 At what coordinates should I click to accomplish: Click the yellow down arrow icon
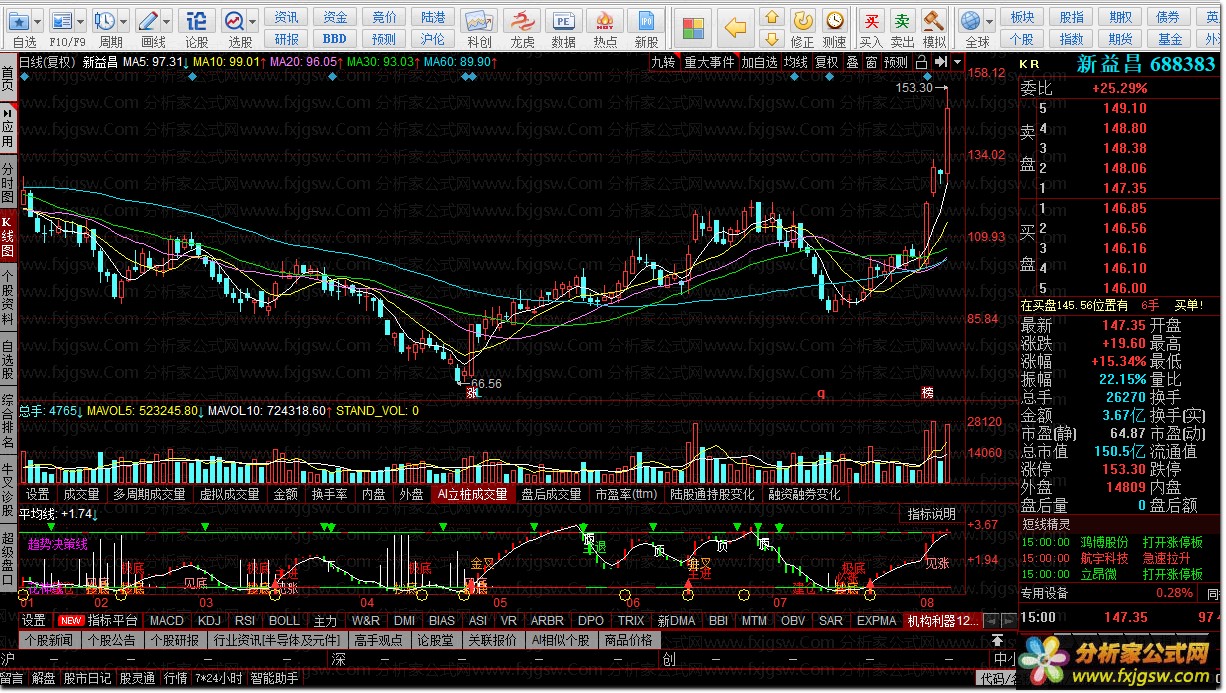[x=771, y=39]
